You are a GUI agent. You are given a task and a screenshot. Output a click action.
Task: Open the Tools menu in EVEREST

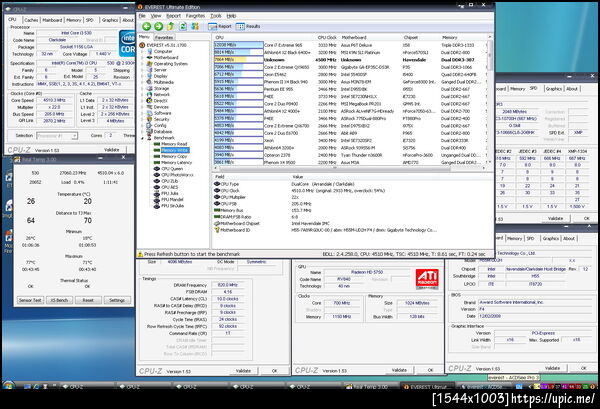[x=216, y=16]
